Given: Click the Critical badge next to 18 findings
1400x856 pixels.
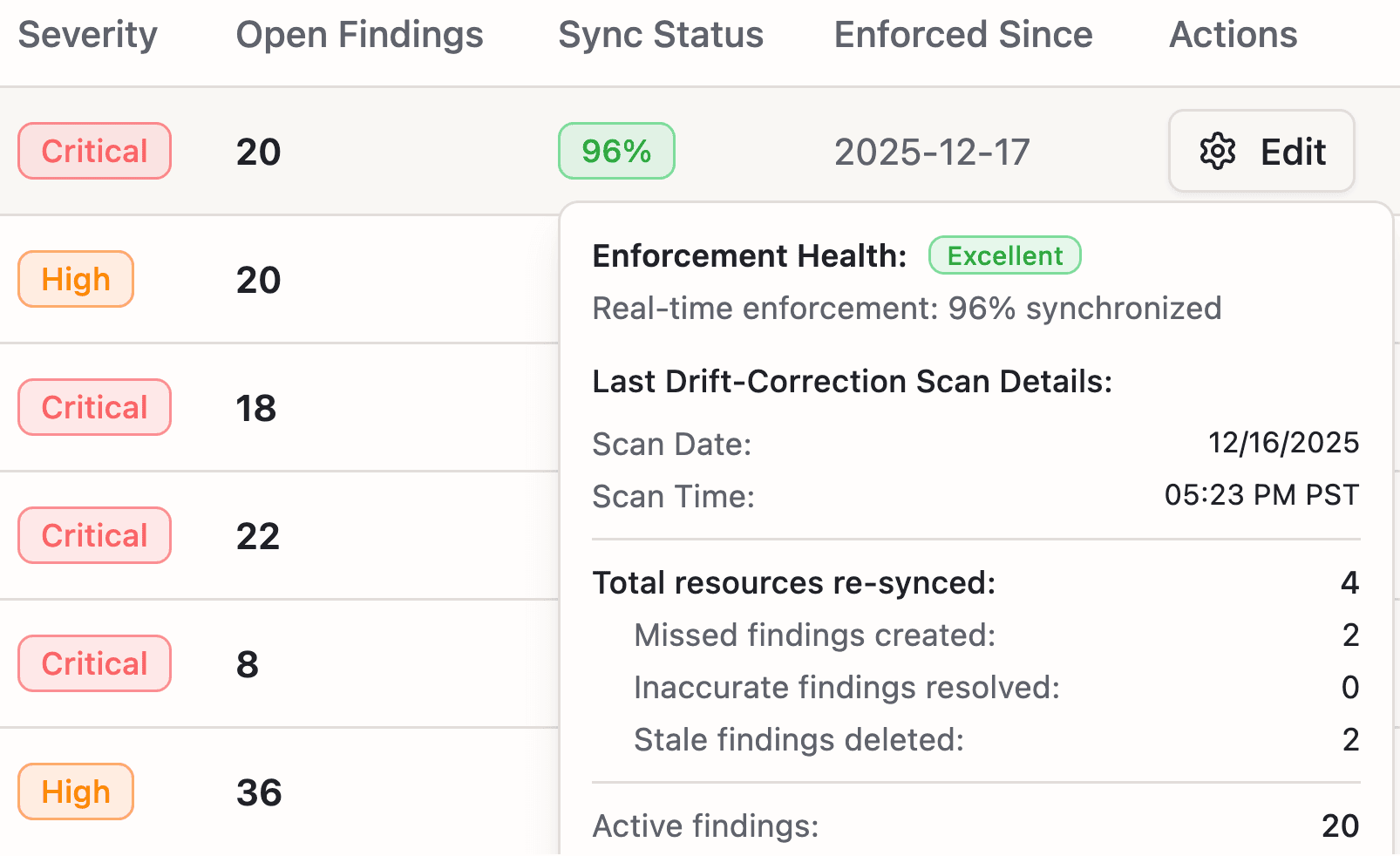Looking at the screenshot, I should [93, 407].
